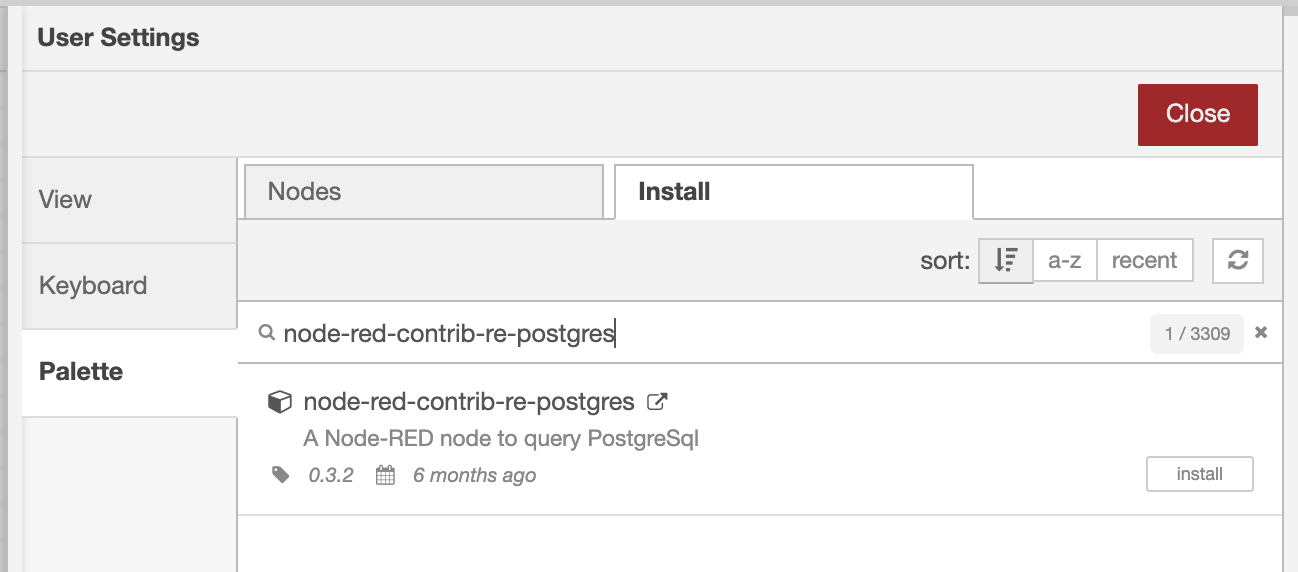Viewport: 1298px width, 572px height.
Task: Sort modules by relevance icon
Action: (x=1006, y=261)
